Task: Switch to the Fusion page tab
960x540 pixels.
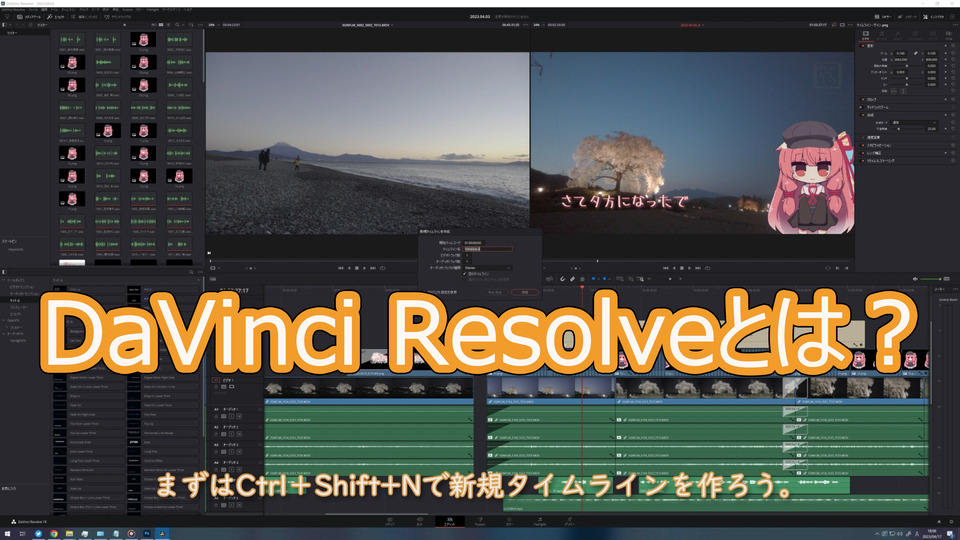Action: point(479,522)
